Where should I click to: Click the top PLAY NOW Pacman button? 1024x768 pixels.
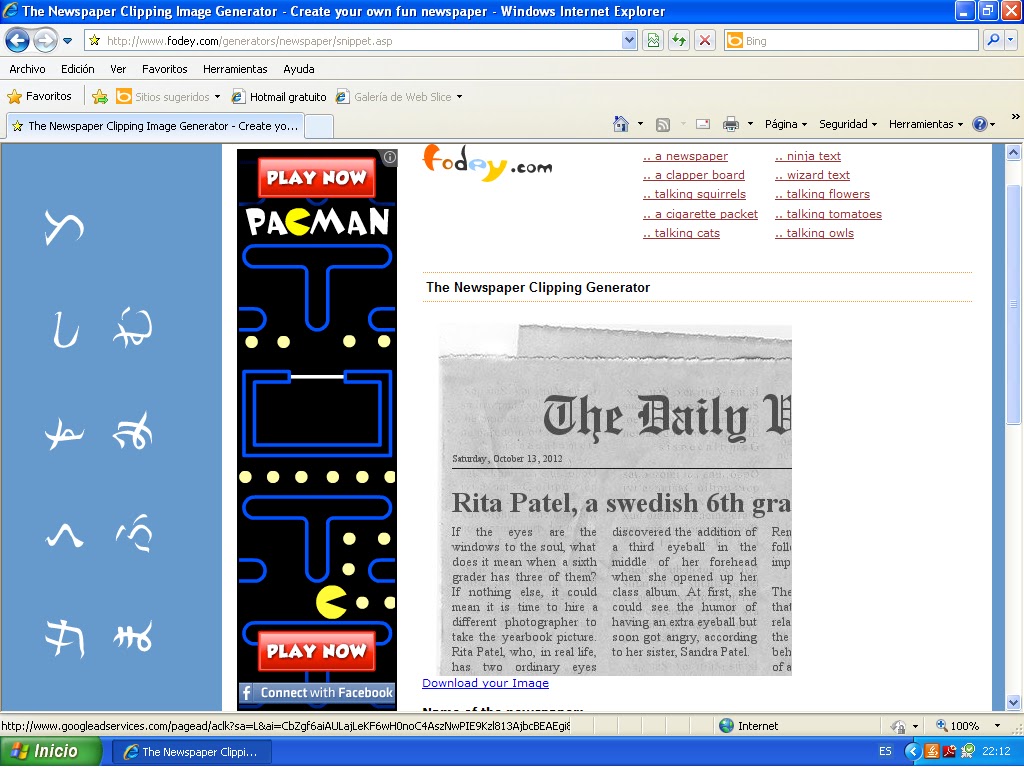tap(317, 177)
